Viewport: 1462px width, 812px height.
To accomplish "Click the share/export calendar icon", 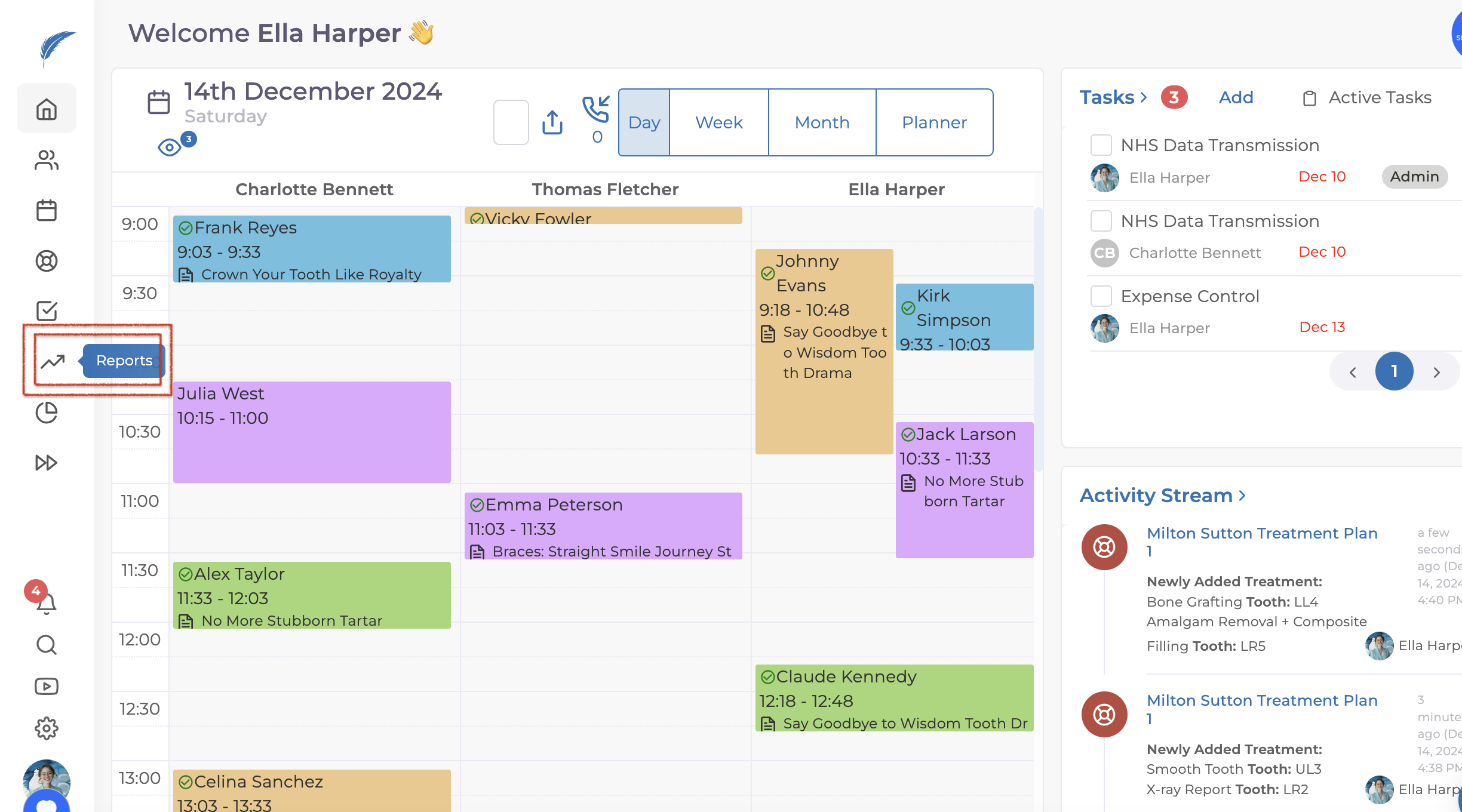I will tap(552, 122).
